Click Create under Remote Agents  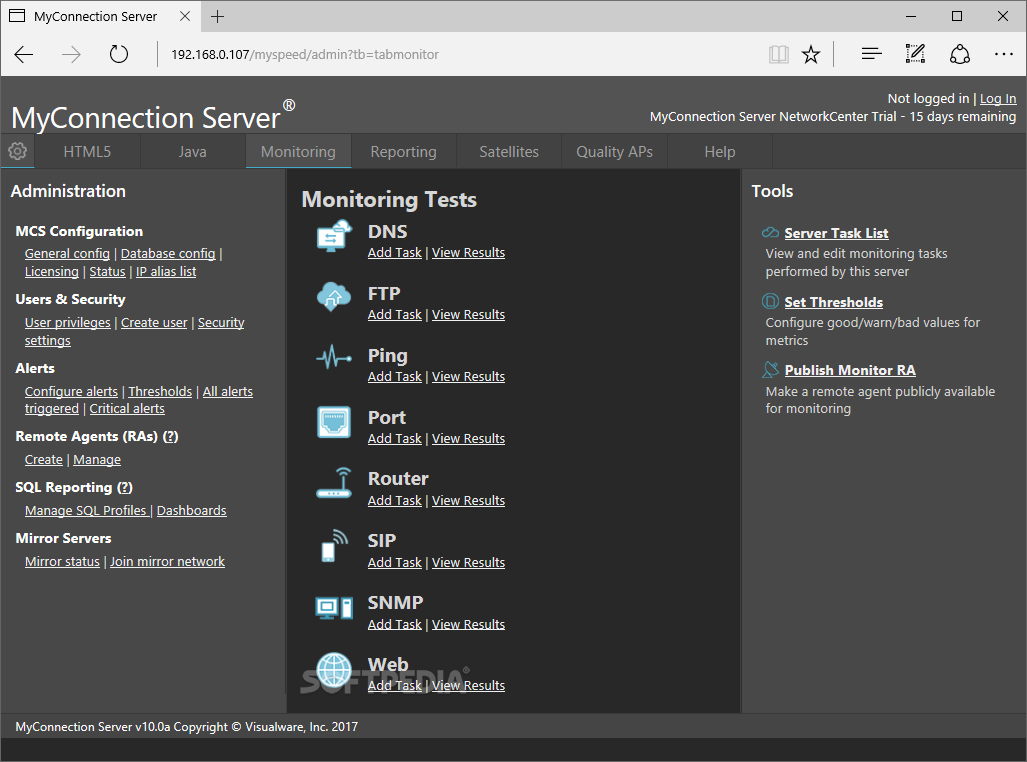[x=44, y=459]
